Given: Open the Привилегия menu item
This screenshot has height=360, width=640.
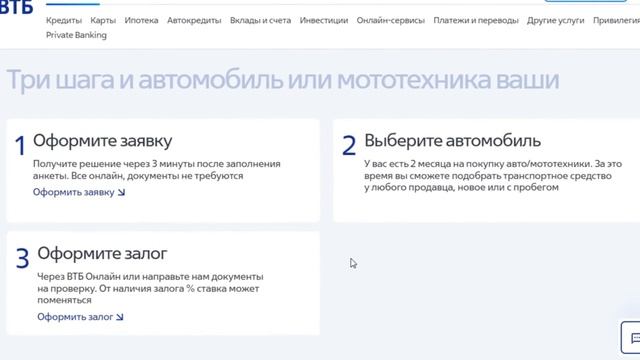Looking at the screenshot, I should [x=616, y=20].
